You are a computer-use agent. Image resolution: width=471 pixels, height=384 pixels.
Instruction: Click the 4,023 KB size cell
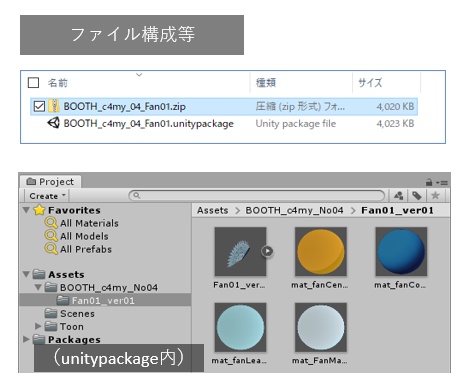click(395, 124)
